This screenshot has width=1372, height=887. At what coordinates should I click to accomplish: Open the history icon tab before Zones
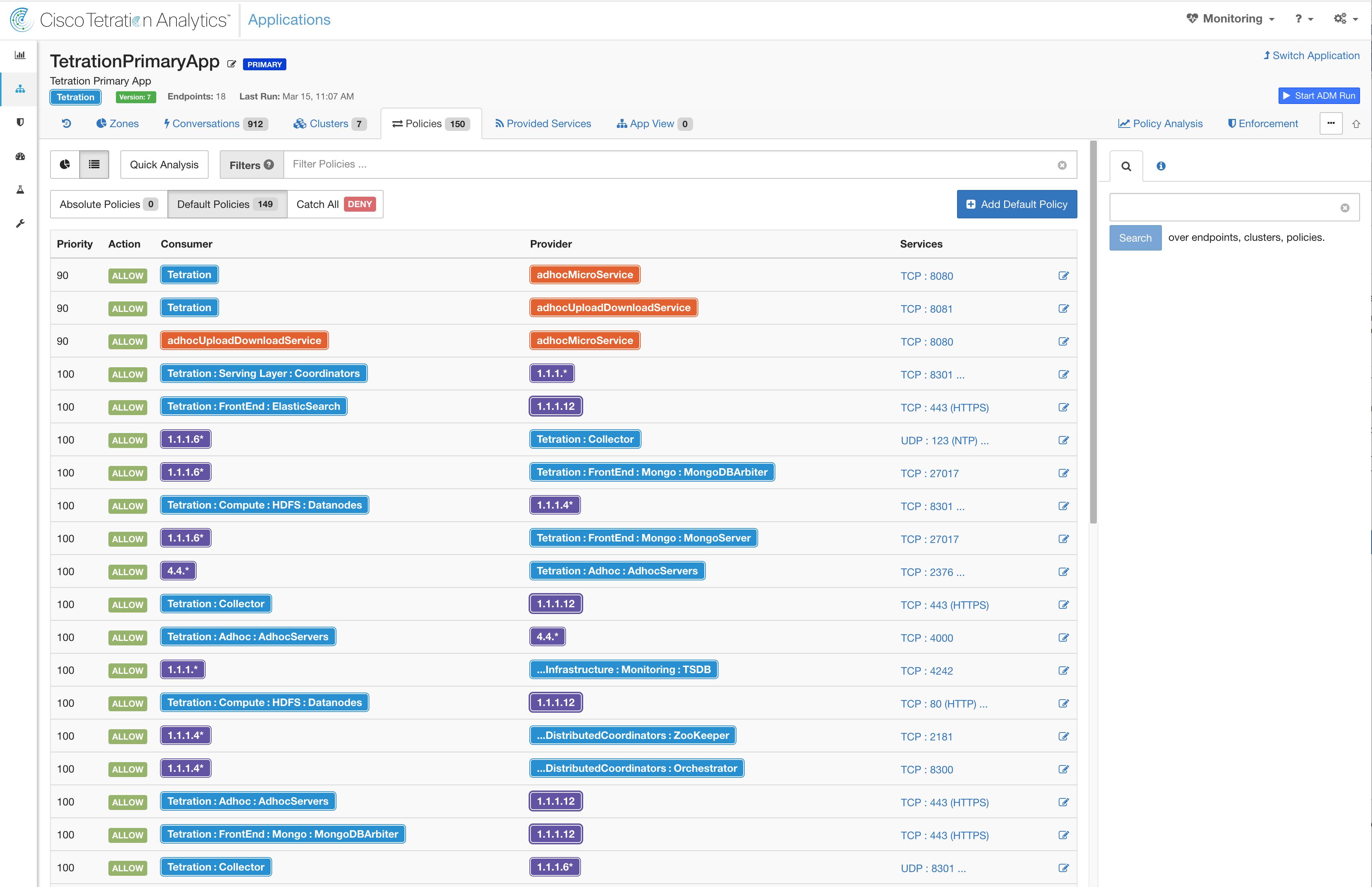pyautogui.click(x=67, y=123)
